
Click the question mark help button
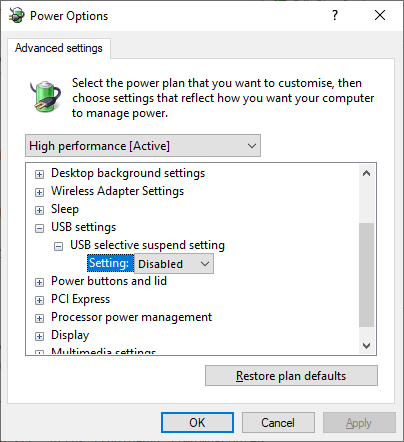[335, 15]
